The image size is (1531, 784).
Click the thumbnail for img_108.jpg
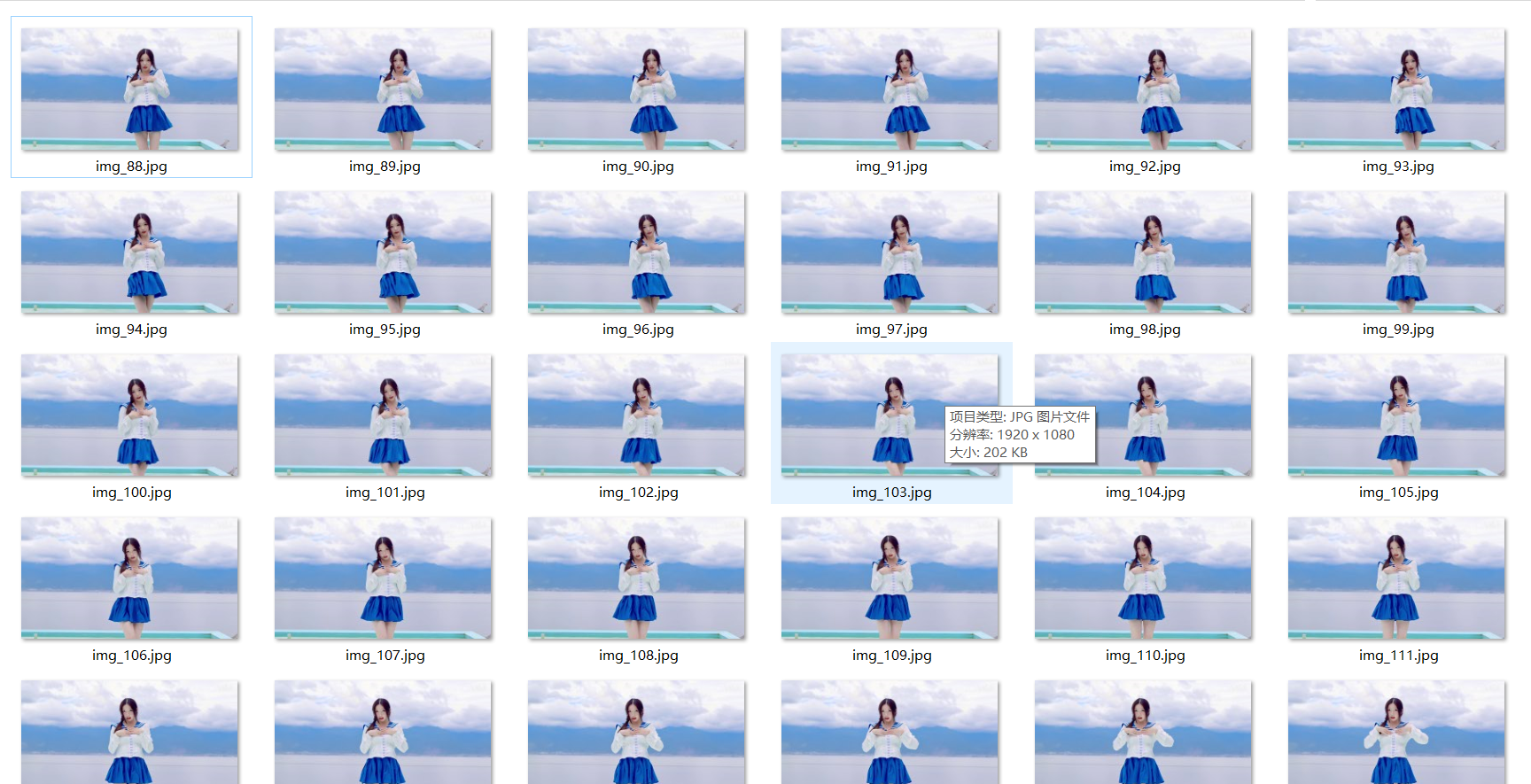pyautogui.click(x=636, y=578)
